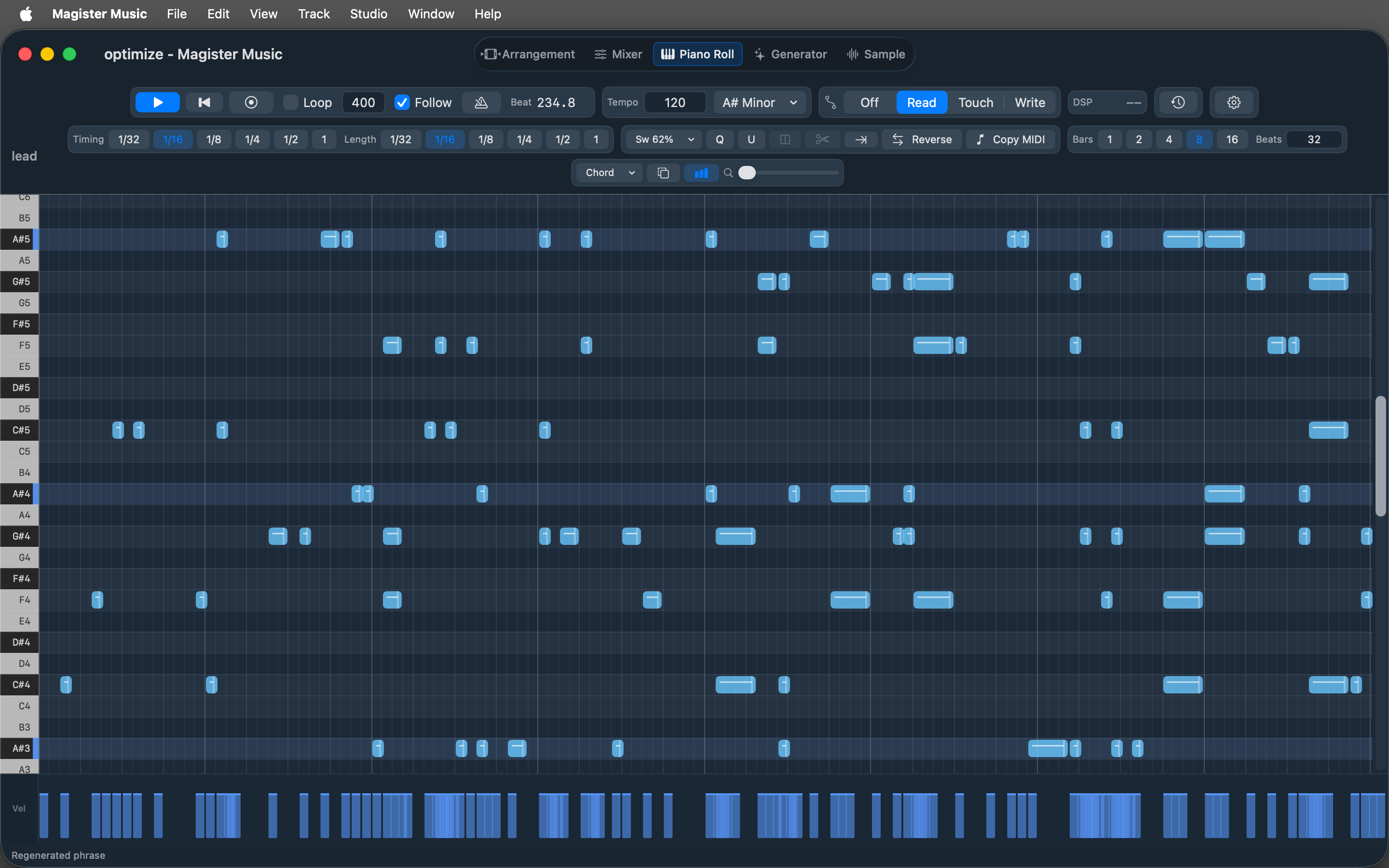
Task: Switch automation mode to Write
Action: point(1030,102)
